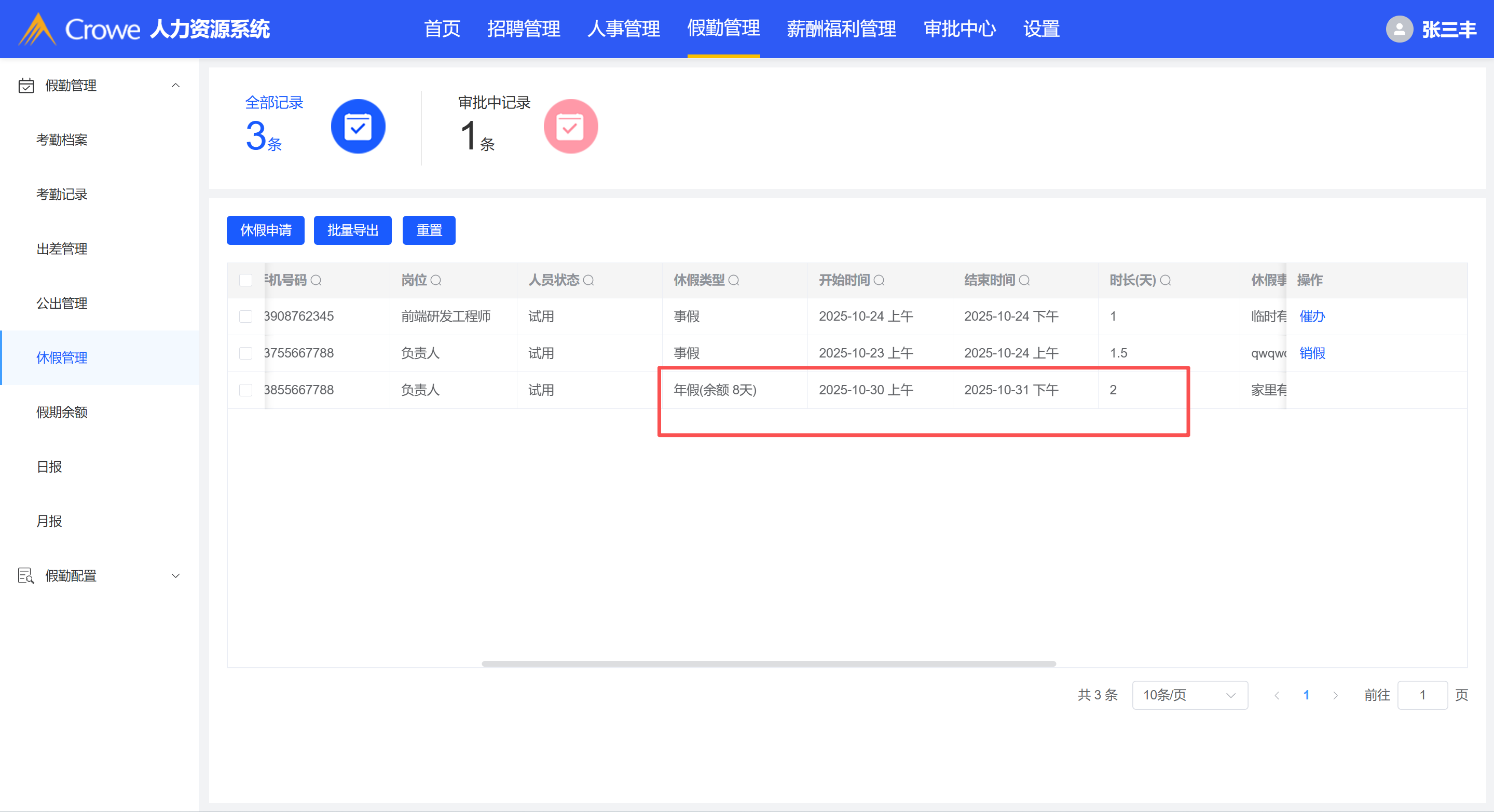1494x812 pixels.
Task: Click search icon in 时长(天) column header
Action: tap(1165, 281)
